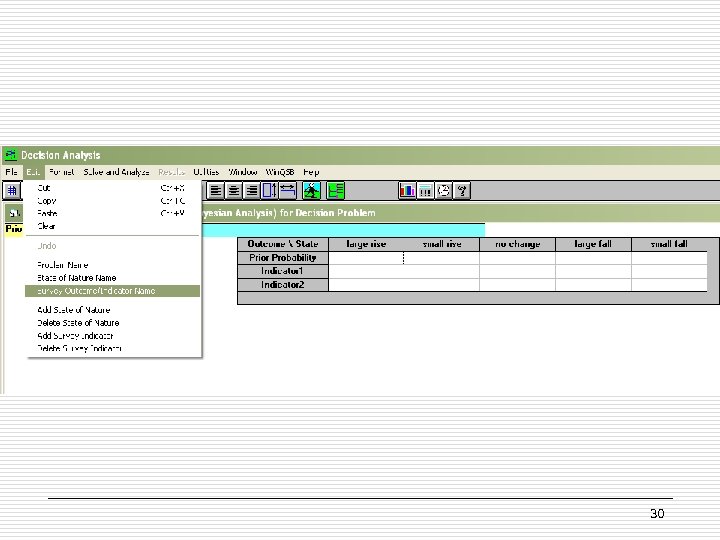Click the 'Outcome \ State' header cell
The width and height of the screenshot is (720, 540).
283,244
